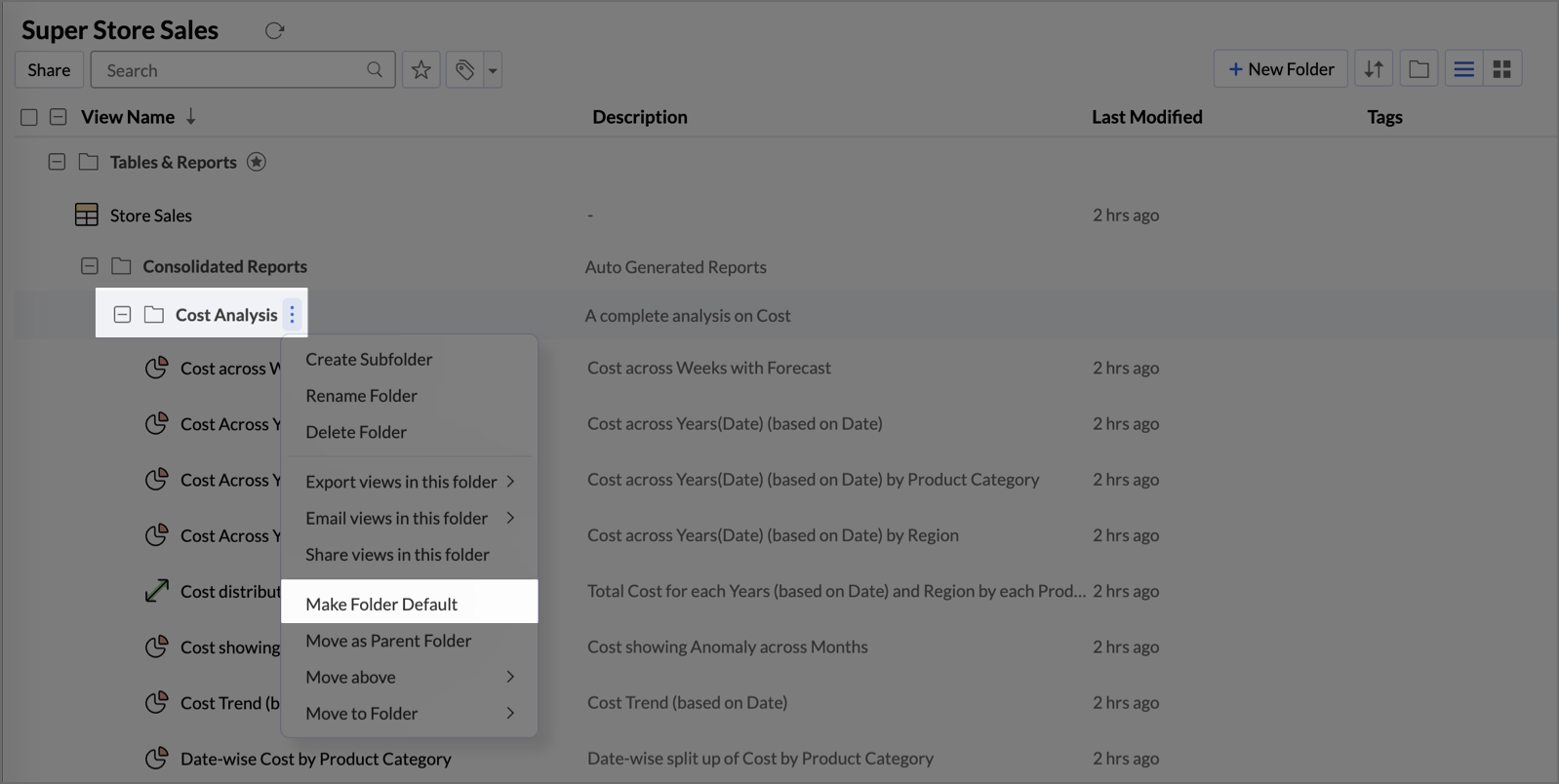This screenshot has height=784, width=1559.
Task: Tick the select-all checkbox in the header
Action: click(29, 117)
